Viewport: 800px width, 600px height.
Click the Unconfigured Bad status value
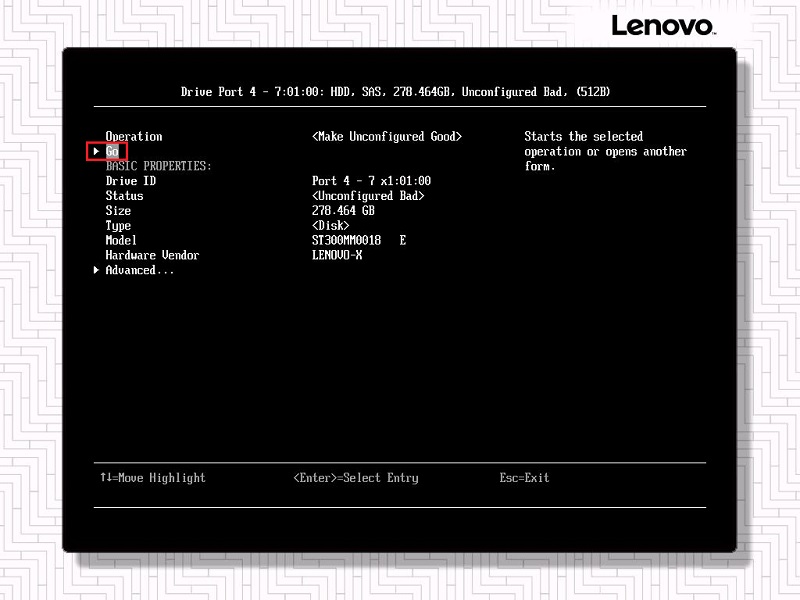[x=368, y=196]
